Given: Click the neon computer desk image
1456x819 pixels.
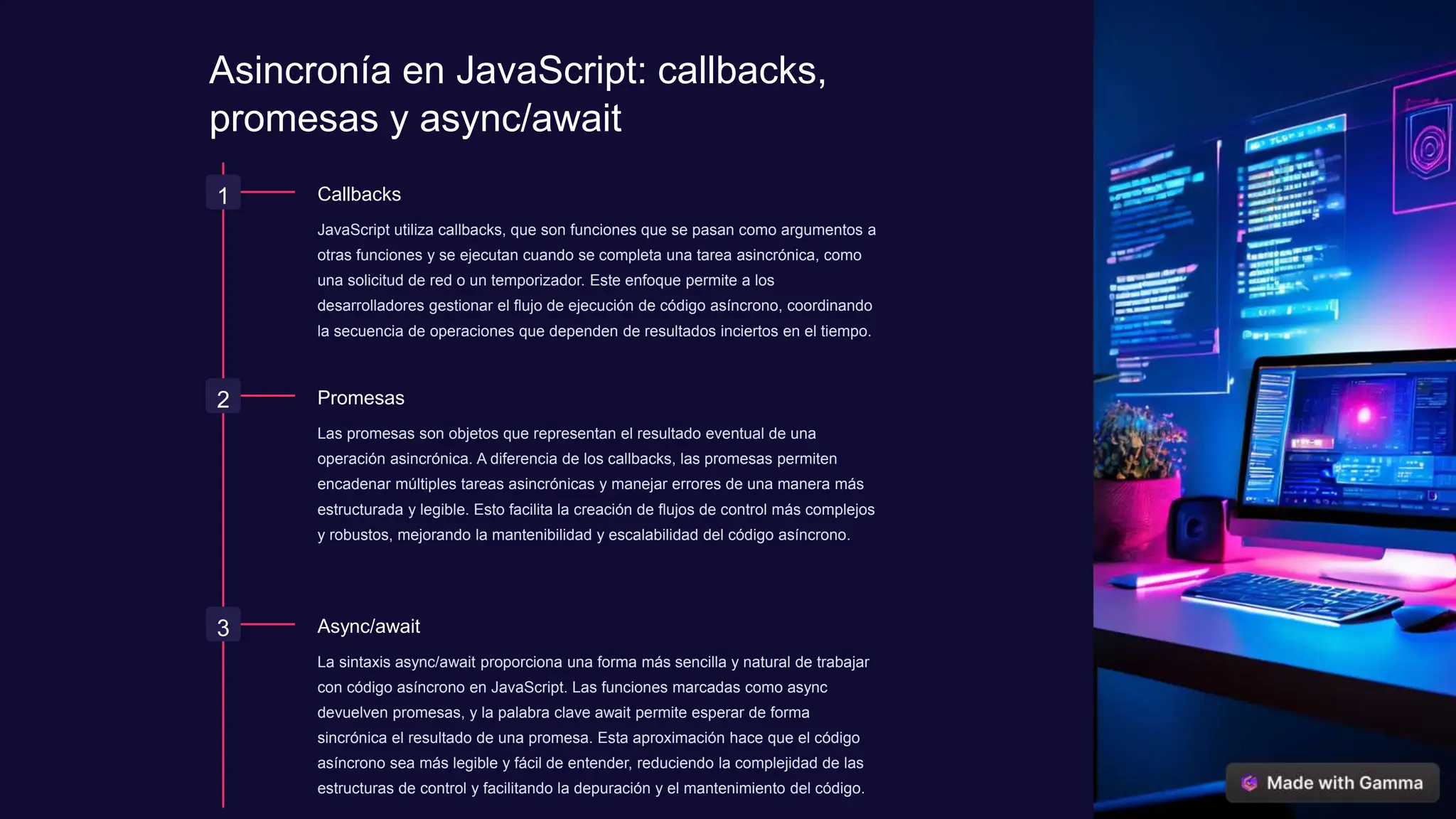Looking at the screenshot, I should (x=1275, y=409).
